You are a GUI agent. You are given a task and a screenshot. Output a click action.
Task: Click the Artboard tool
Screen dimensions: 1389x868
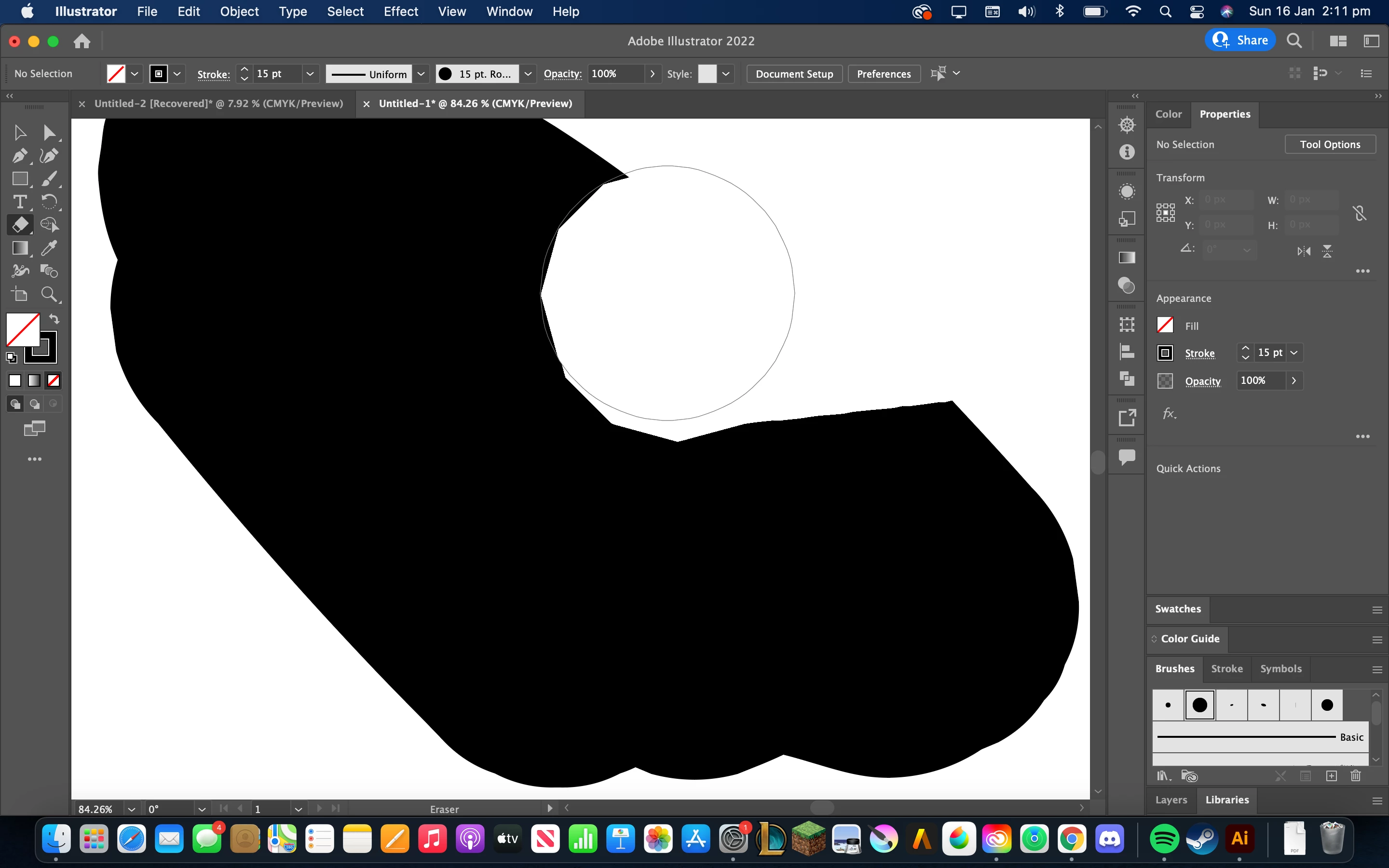[x=19, y=295]
